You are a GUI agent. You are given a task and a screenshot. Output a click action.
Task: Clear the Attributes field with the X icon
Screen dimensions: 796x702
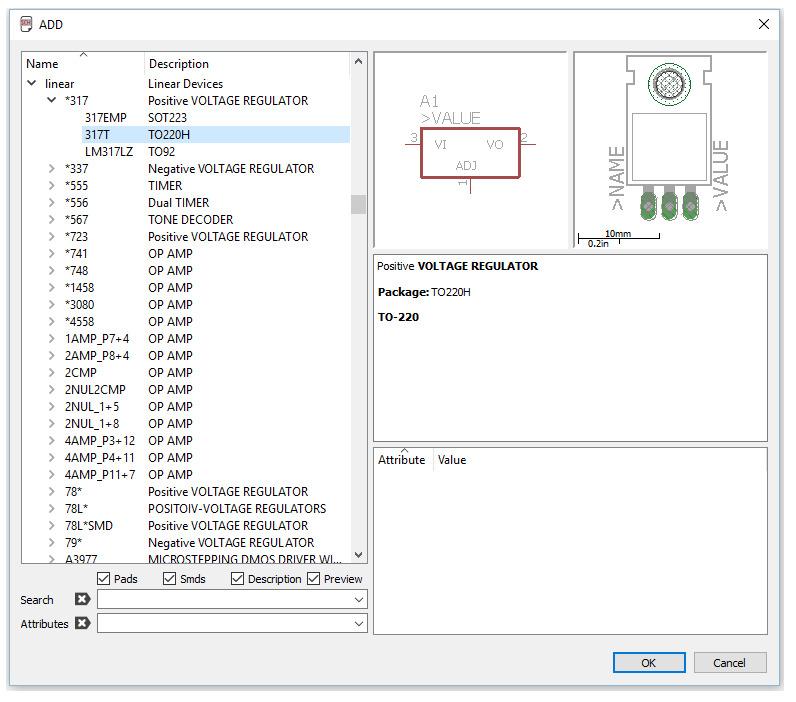click(x=82, y=623)
